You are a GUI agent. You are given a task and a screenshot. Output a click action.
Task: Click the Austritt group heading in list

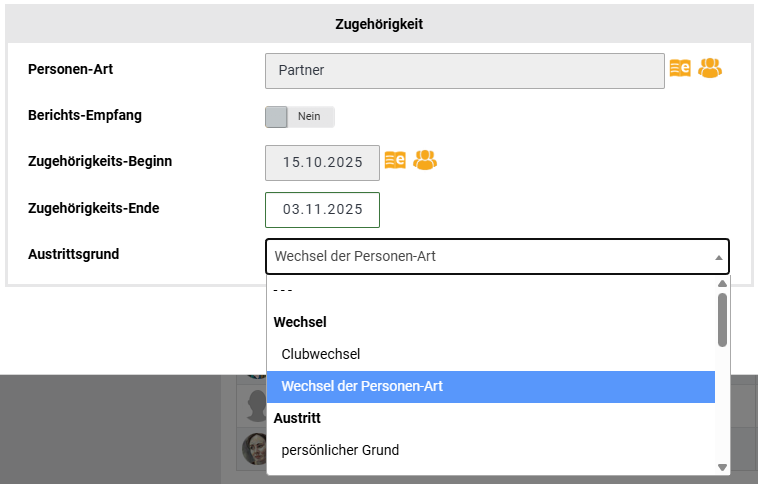click(x=296, y=418)
